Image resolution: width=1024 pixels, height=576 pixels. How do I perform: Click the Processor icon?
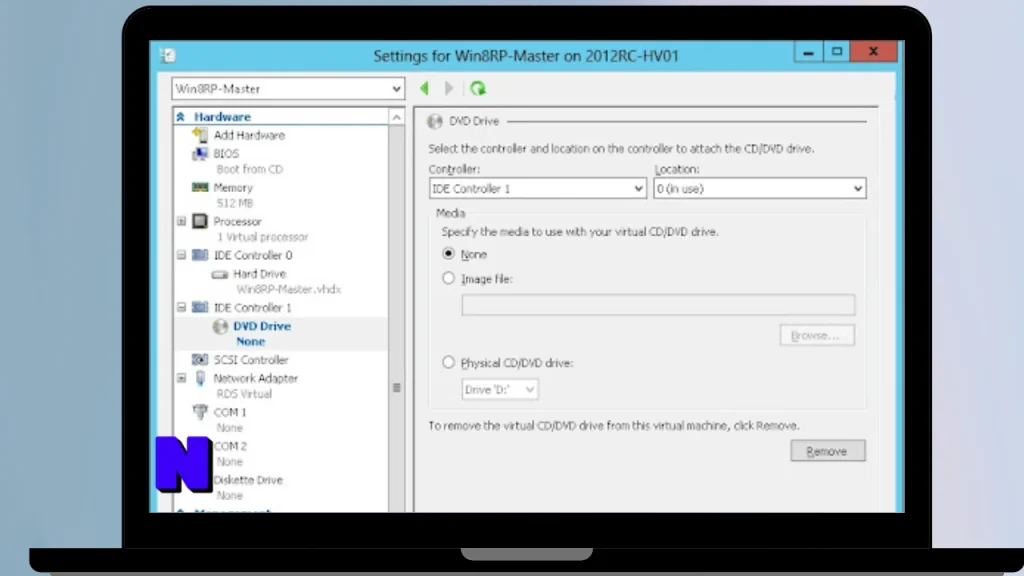tap(200, 221)
